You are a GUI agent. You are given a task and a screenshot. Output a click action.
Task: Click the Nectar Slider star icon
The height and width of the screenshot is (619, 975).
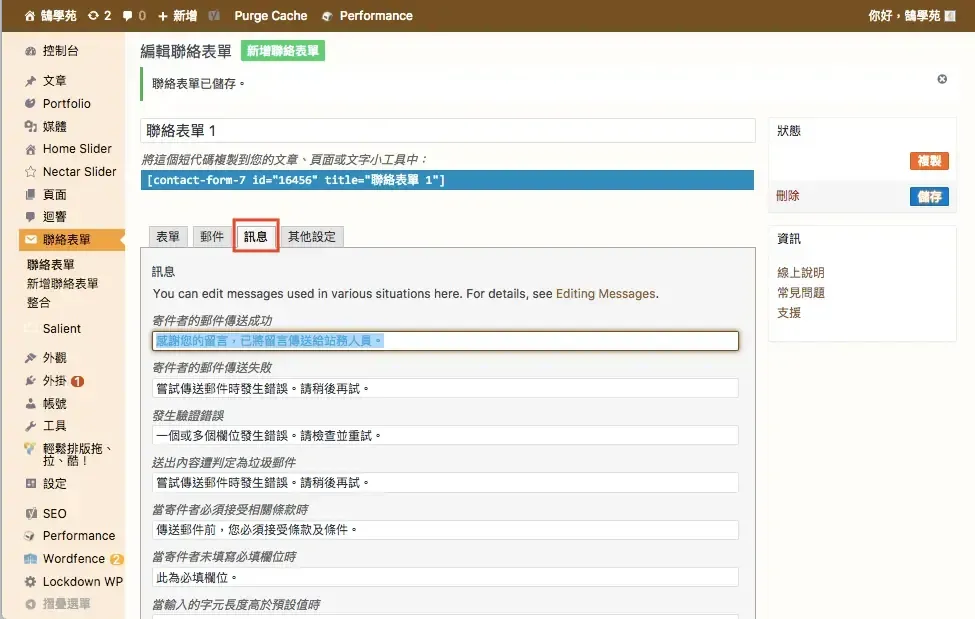(x=30, y=172)
